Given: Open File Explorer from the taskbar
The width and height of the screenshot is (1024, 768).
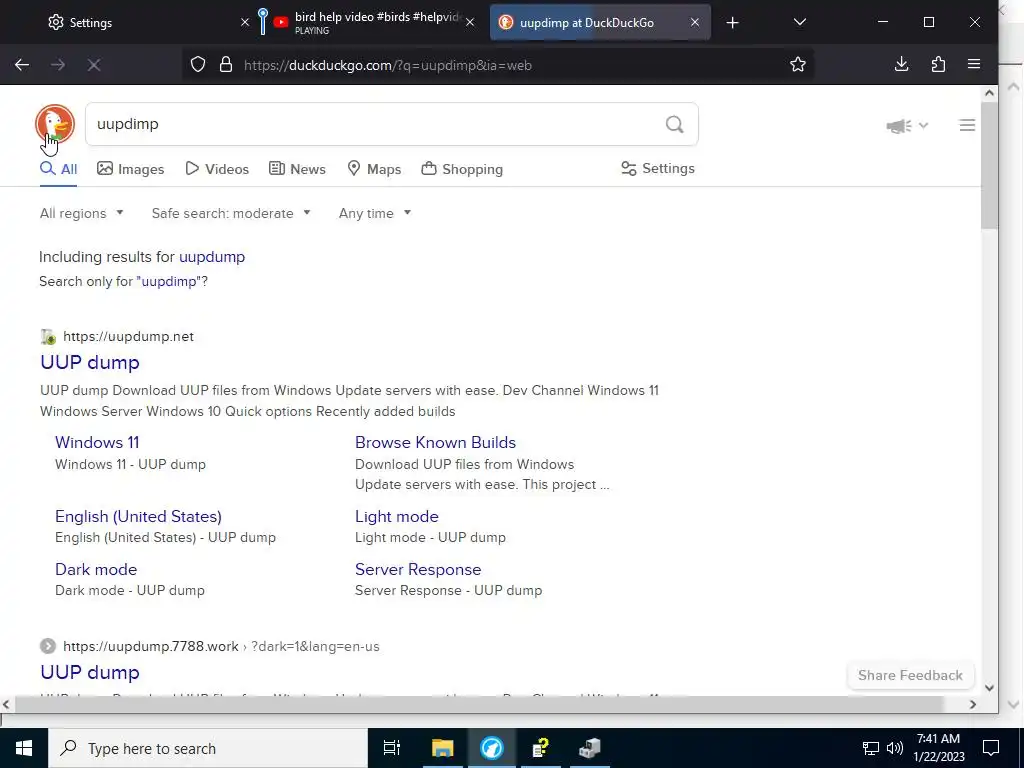Looking at the screenshot, I should tap(442, 748).
